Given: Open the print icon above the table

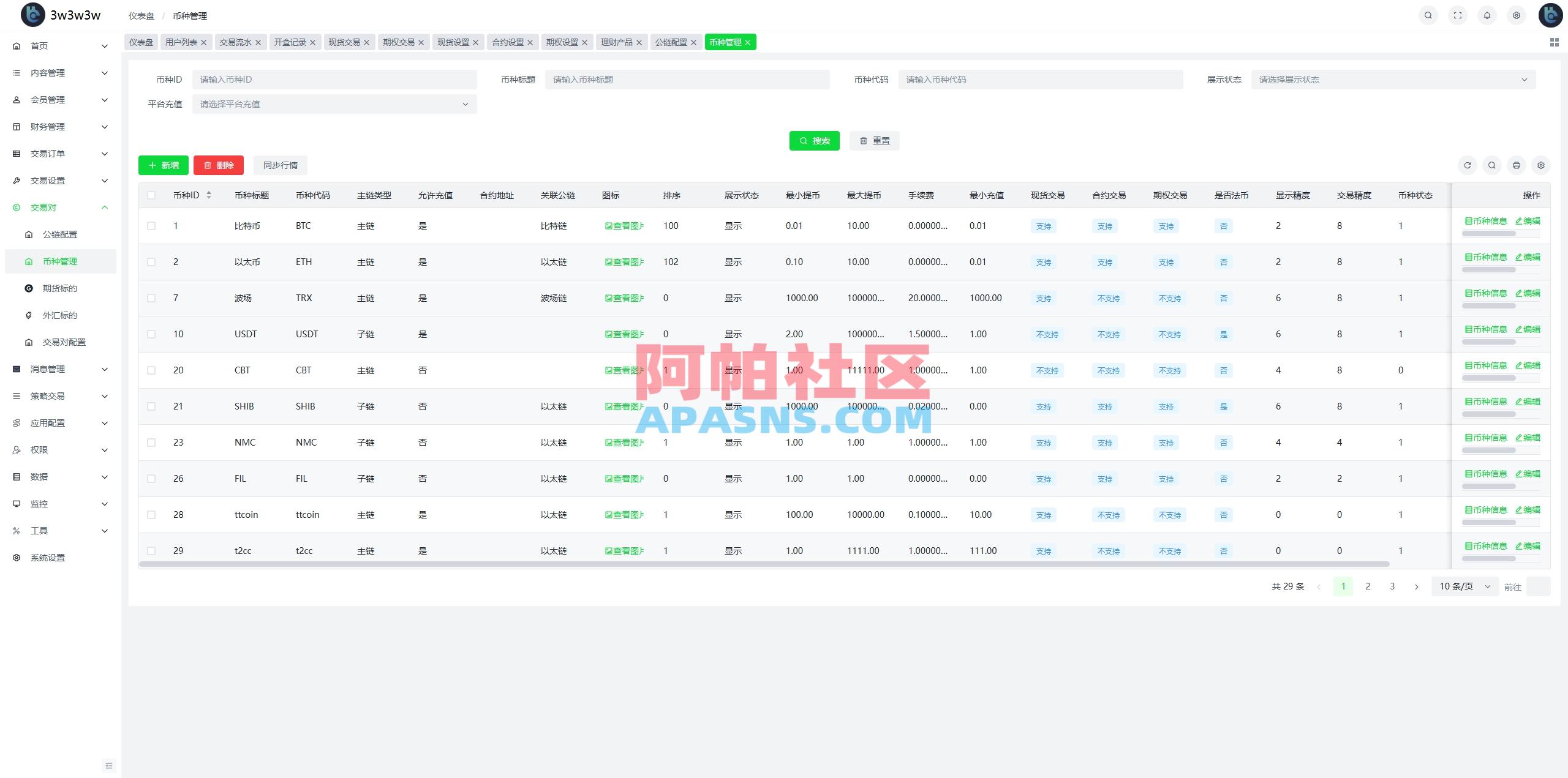Looking at the screenshot, I should click(x=1517, y=165).
